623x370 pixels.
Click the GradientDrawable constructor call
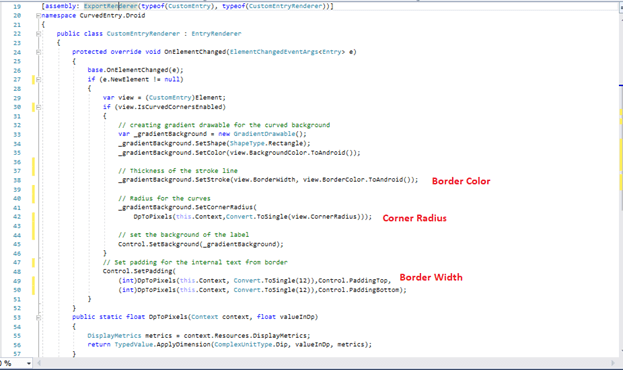[x=268, y=134]
